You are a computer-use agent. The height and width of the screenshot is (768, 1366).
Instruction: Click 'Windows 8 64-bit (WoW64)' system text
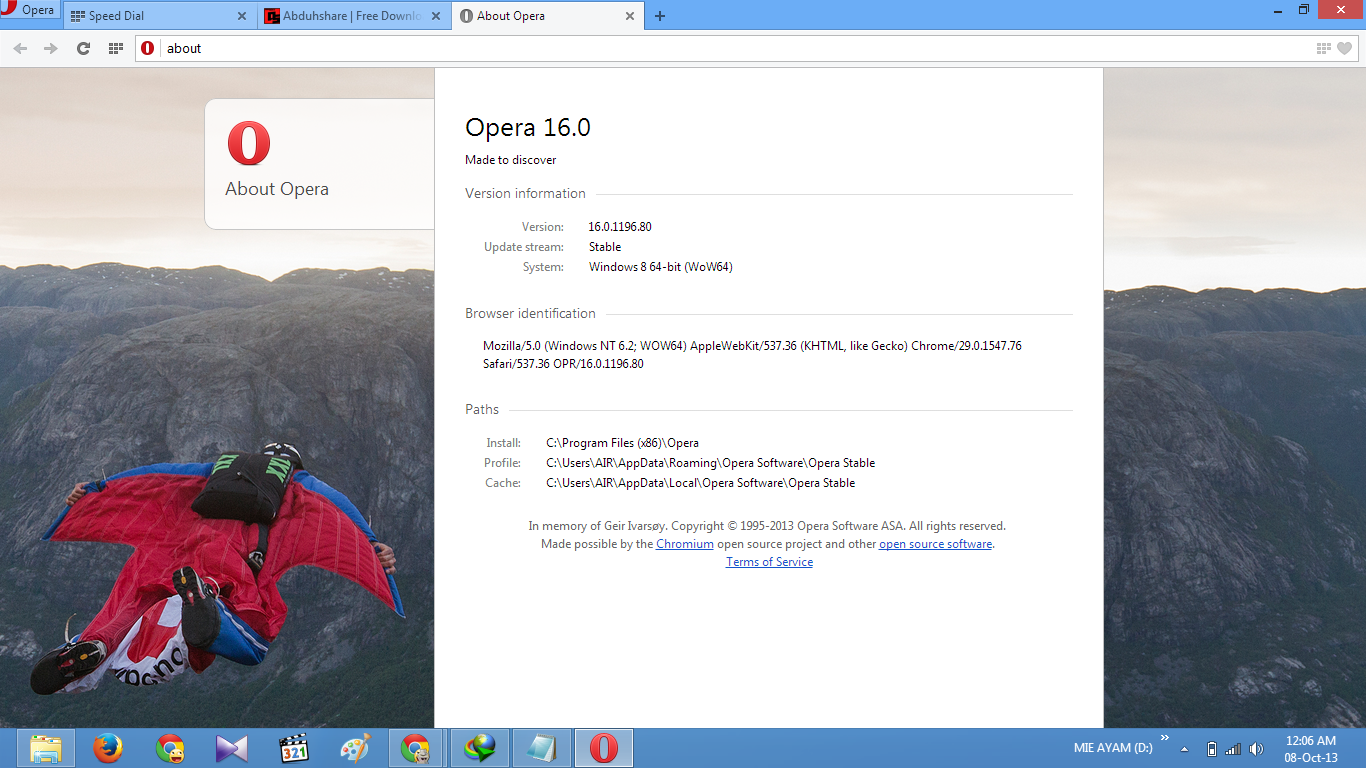(x=661, y=267)
